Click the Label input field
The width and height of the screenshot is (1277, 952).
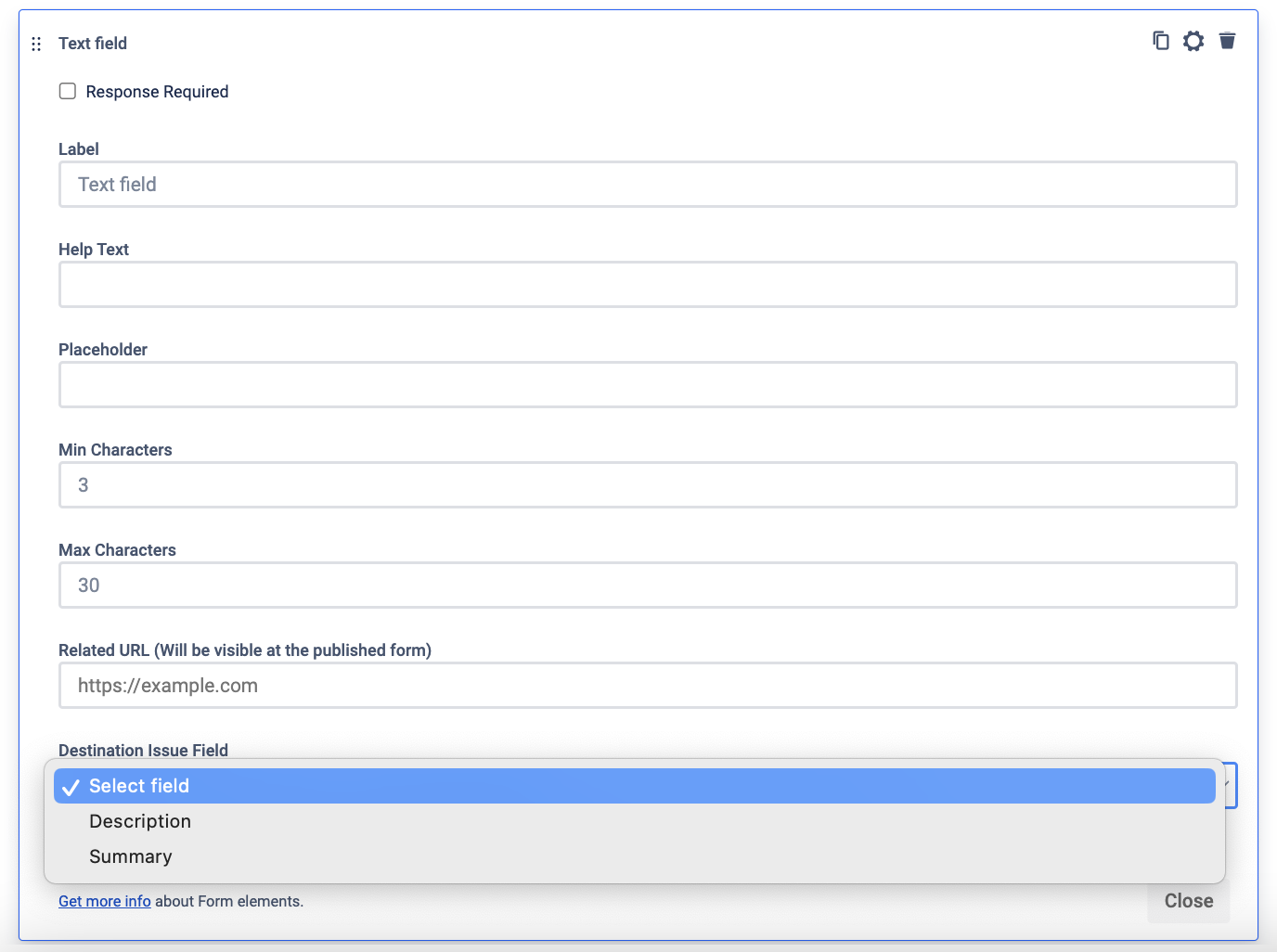pos(648,184)
